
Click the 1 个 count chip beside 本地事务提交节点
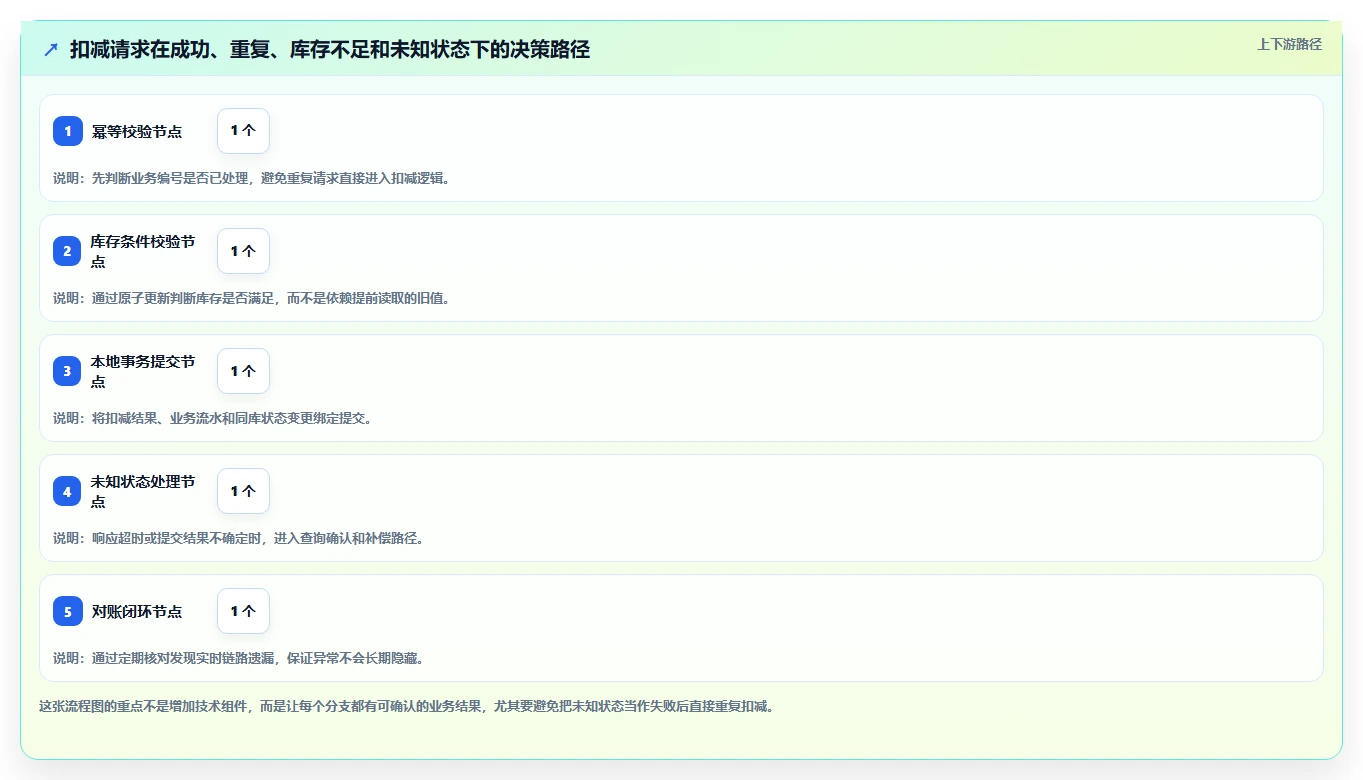point(243,371)
